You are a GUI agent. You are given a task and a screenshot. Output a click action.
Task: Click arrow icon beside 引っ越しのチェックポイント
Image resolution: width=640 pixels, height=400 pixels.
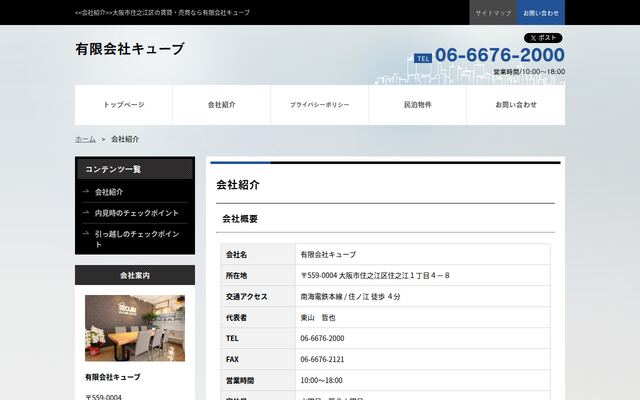point(86,233)
